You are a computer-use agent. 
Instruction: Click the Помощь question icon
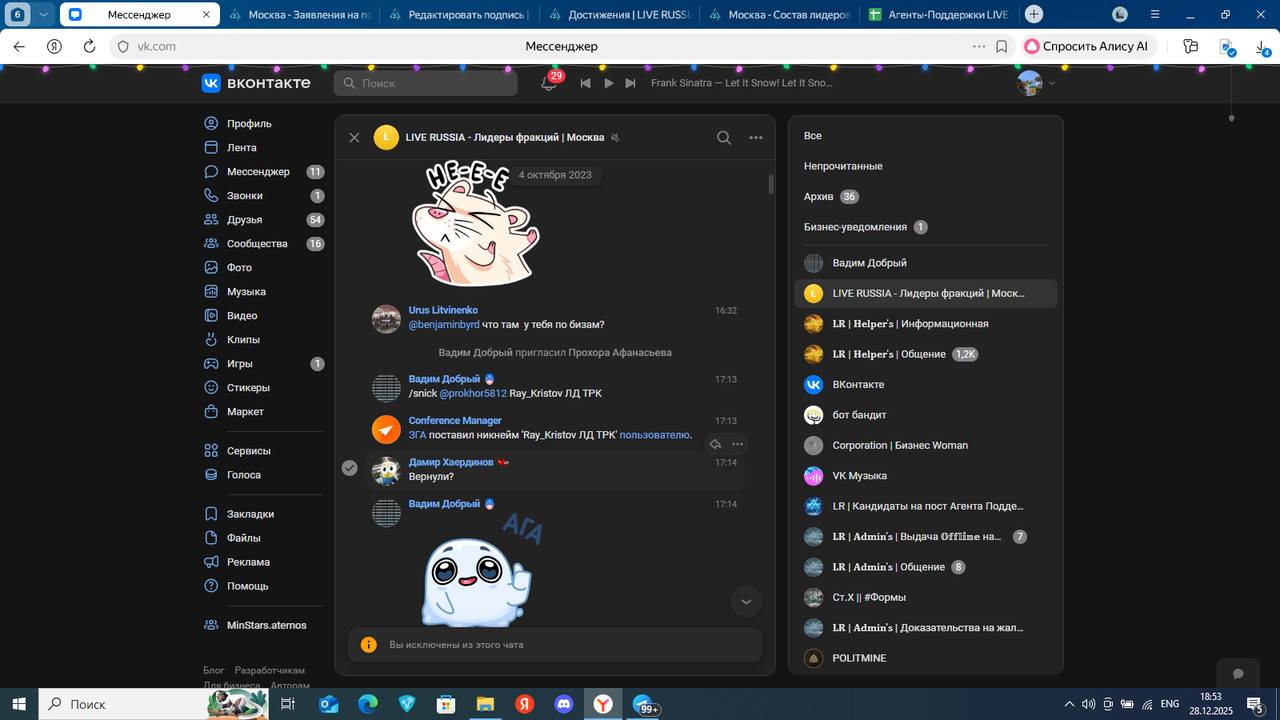click(x=211, y=586)
